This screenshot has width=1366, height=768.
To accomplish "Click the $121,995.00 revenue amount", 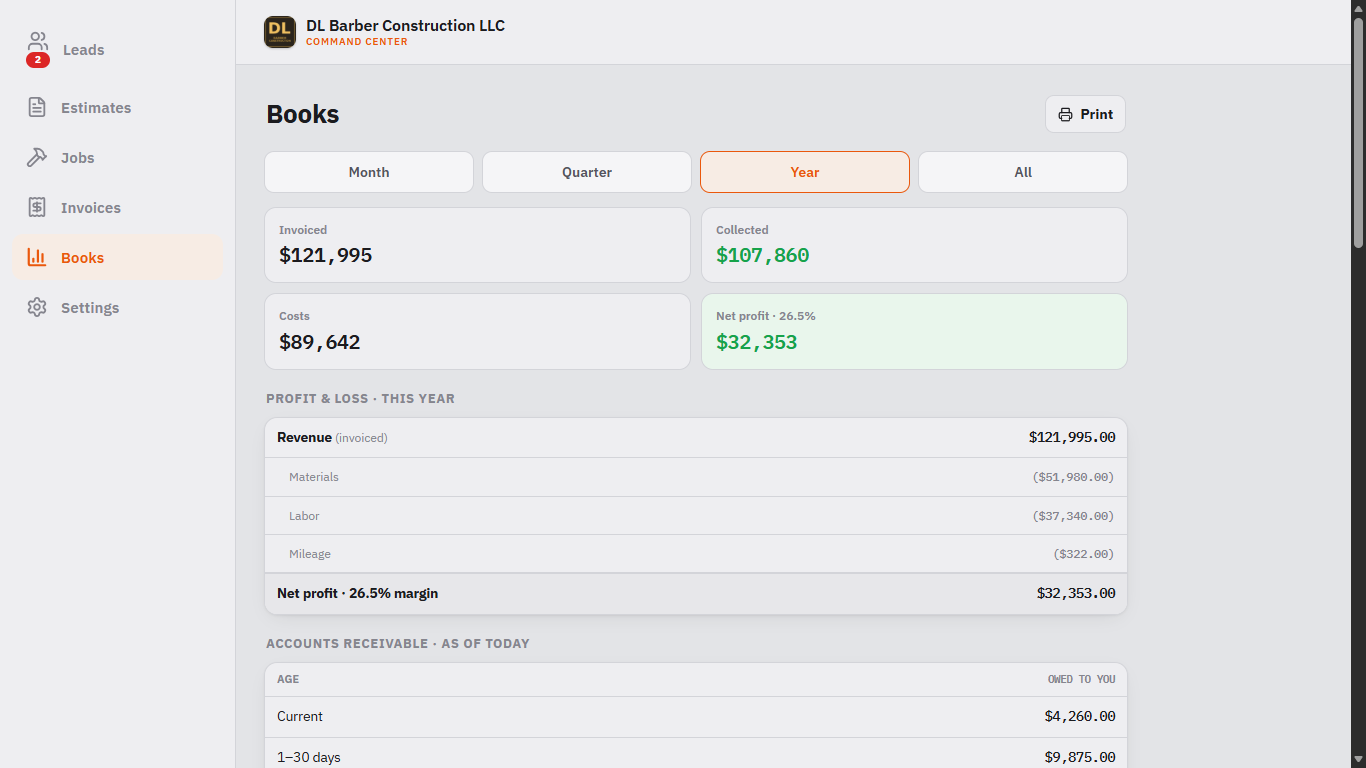I will coord(1072,438).
